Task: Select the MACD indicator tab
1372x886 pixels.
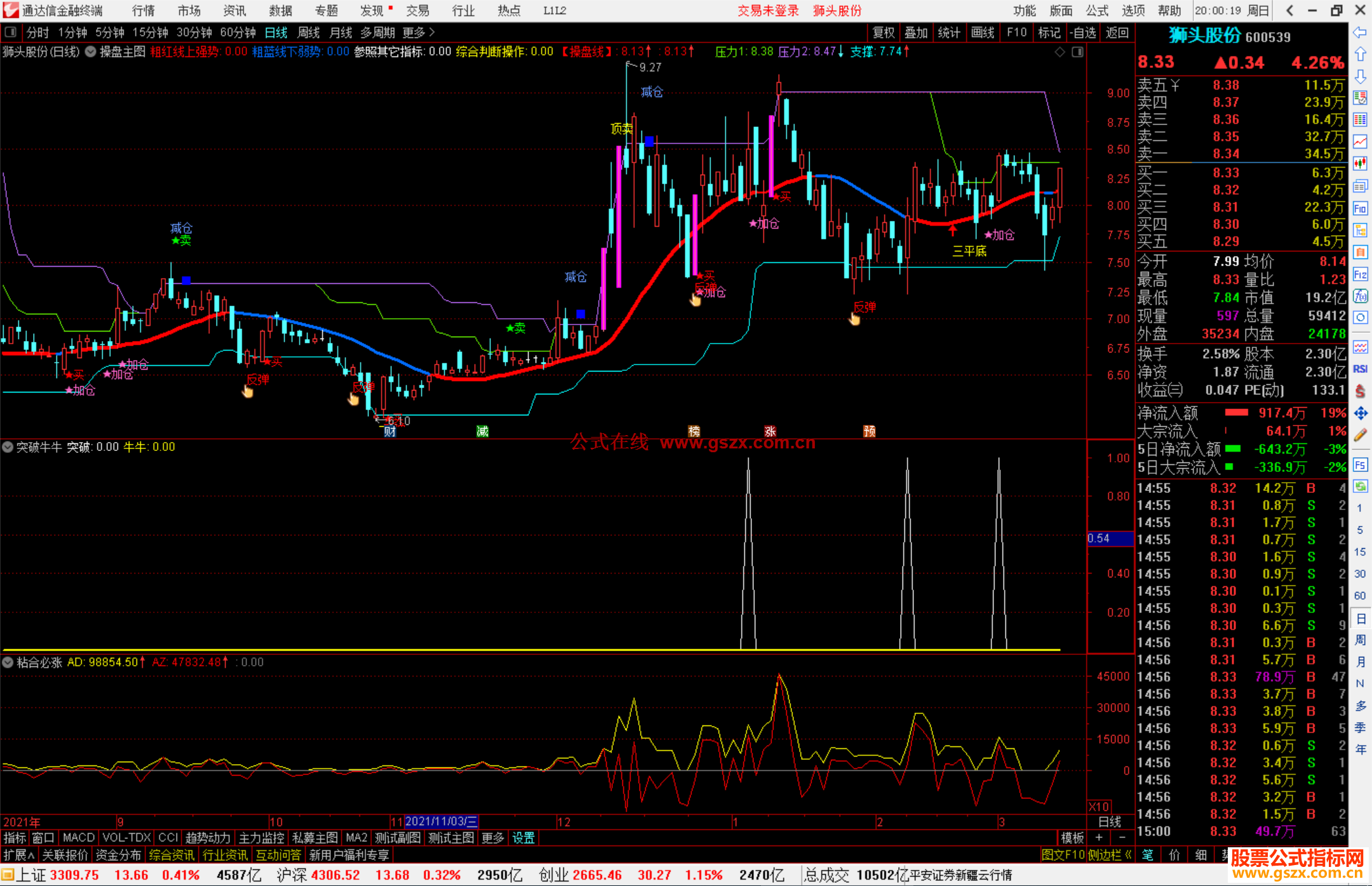Action: pos(79,838)
